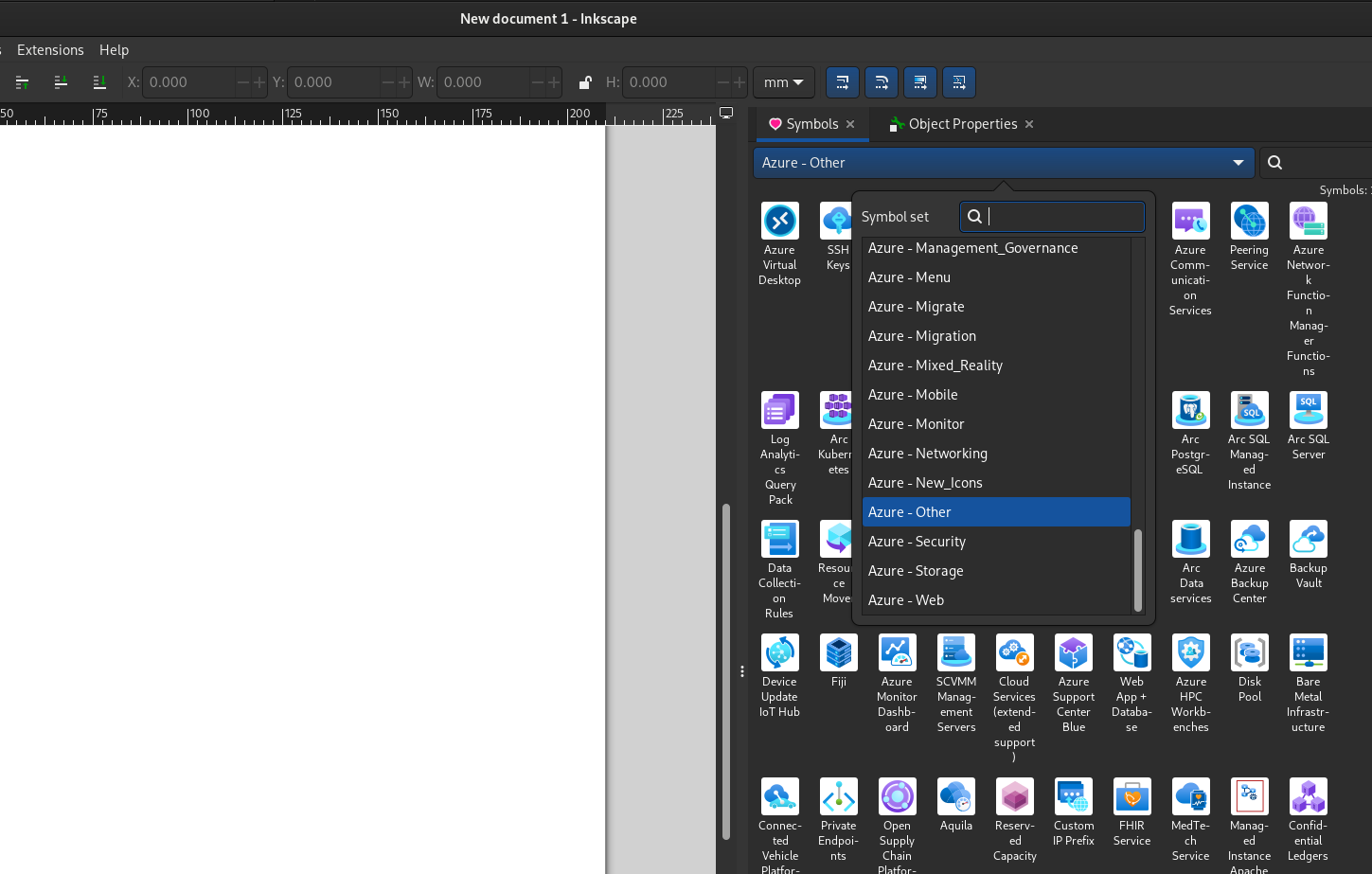Open the mm units dropdown

pos(784,82)
